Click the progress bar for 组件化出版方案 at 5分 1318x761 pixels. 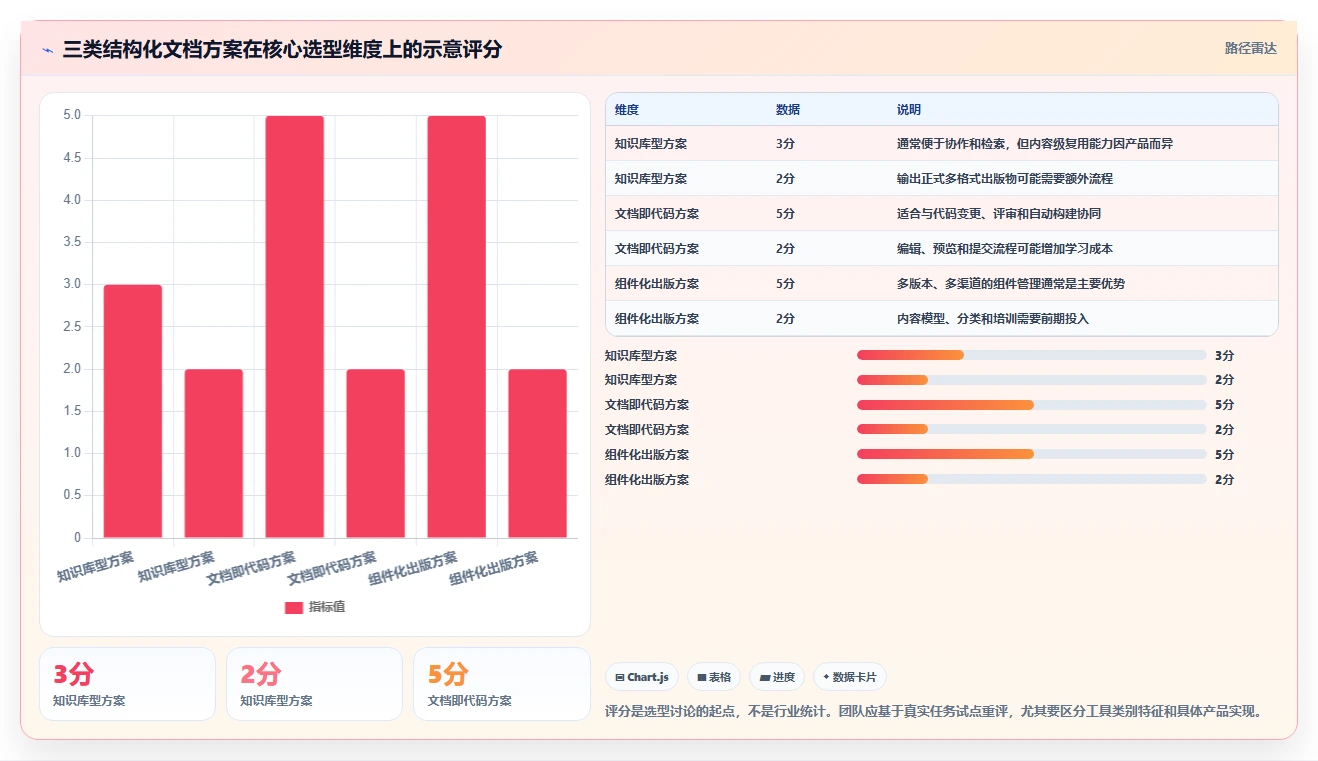click(x=1031, y=455)
